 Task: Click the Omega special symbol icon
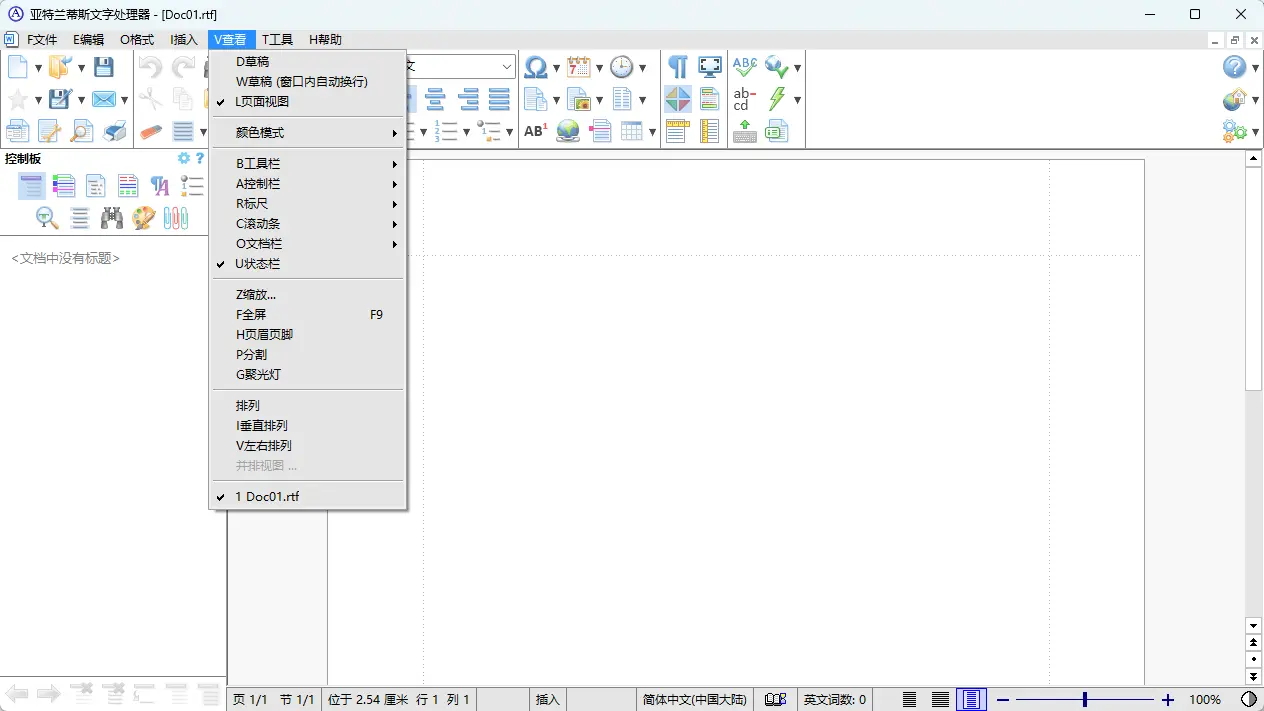click(x=536, y=67)
